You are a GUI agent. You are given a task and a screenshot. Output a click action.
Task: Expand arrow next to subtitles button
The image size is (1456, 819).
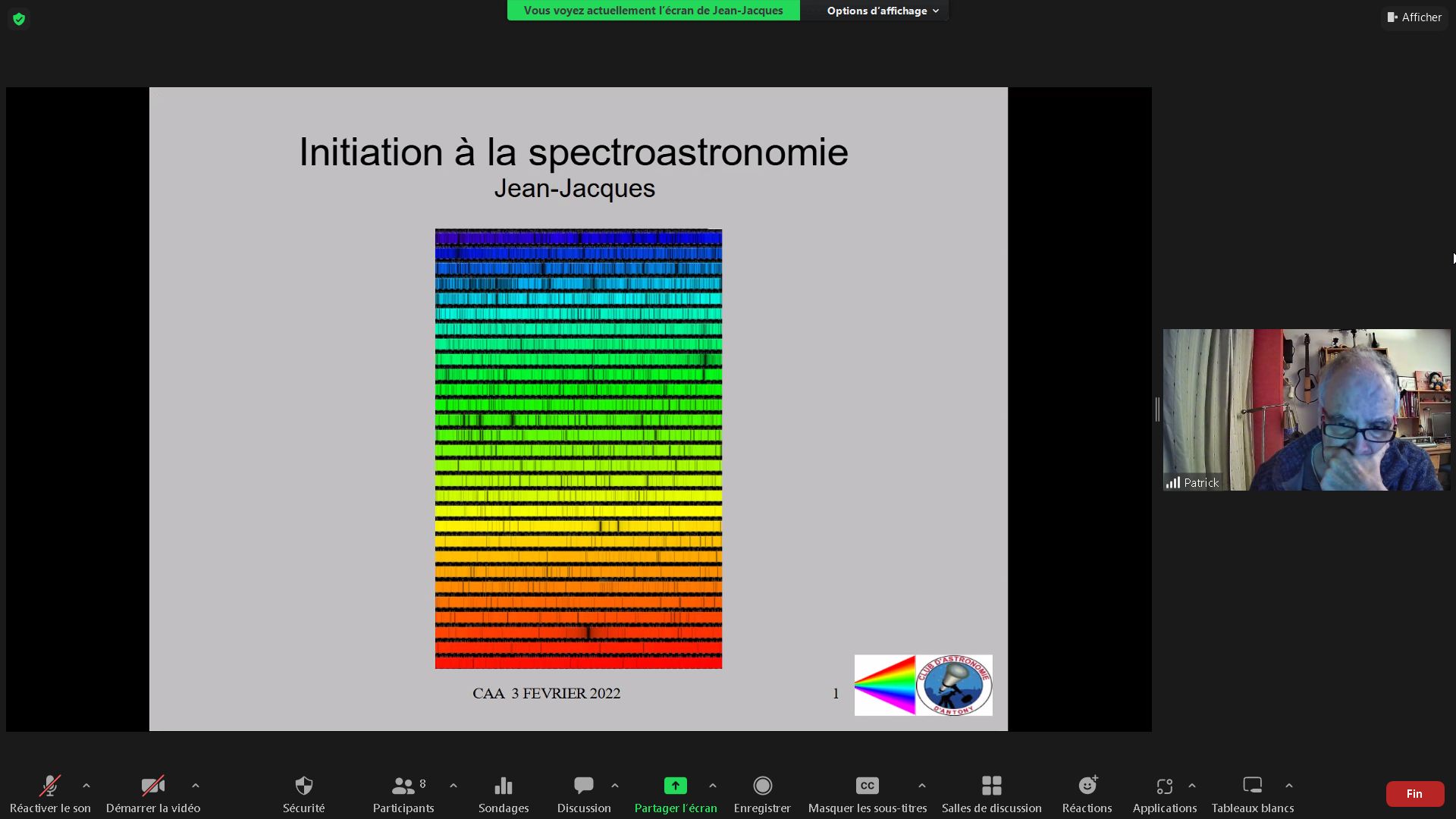click(x=922, y=786)
